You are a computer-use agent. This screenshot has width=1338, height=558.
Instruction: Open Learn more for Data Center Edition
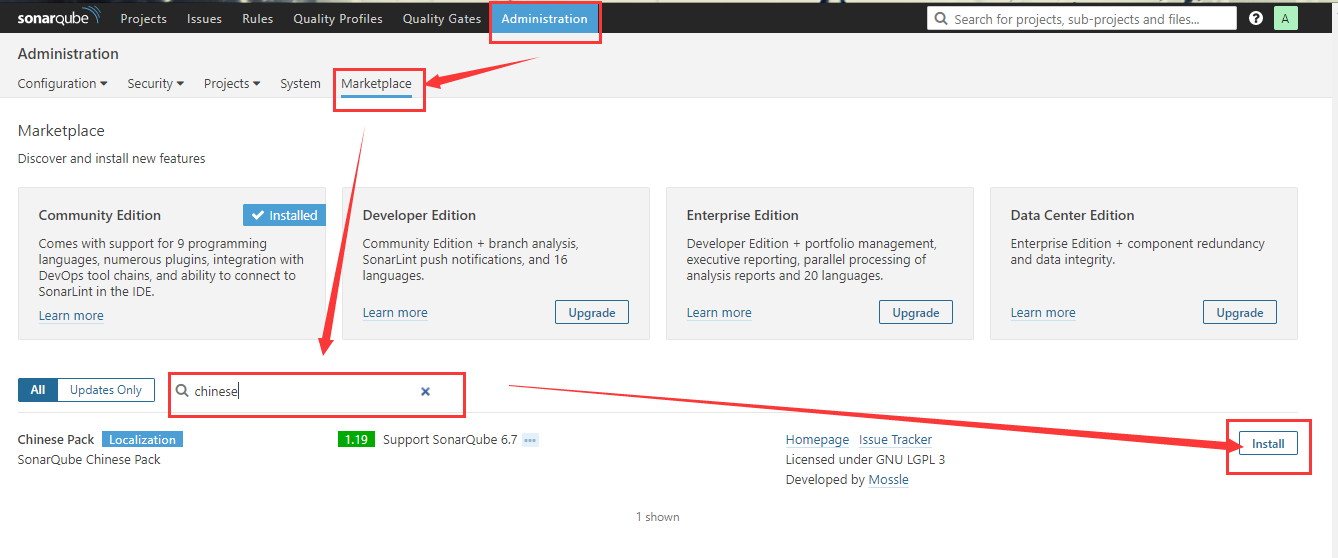(1043, 313)
